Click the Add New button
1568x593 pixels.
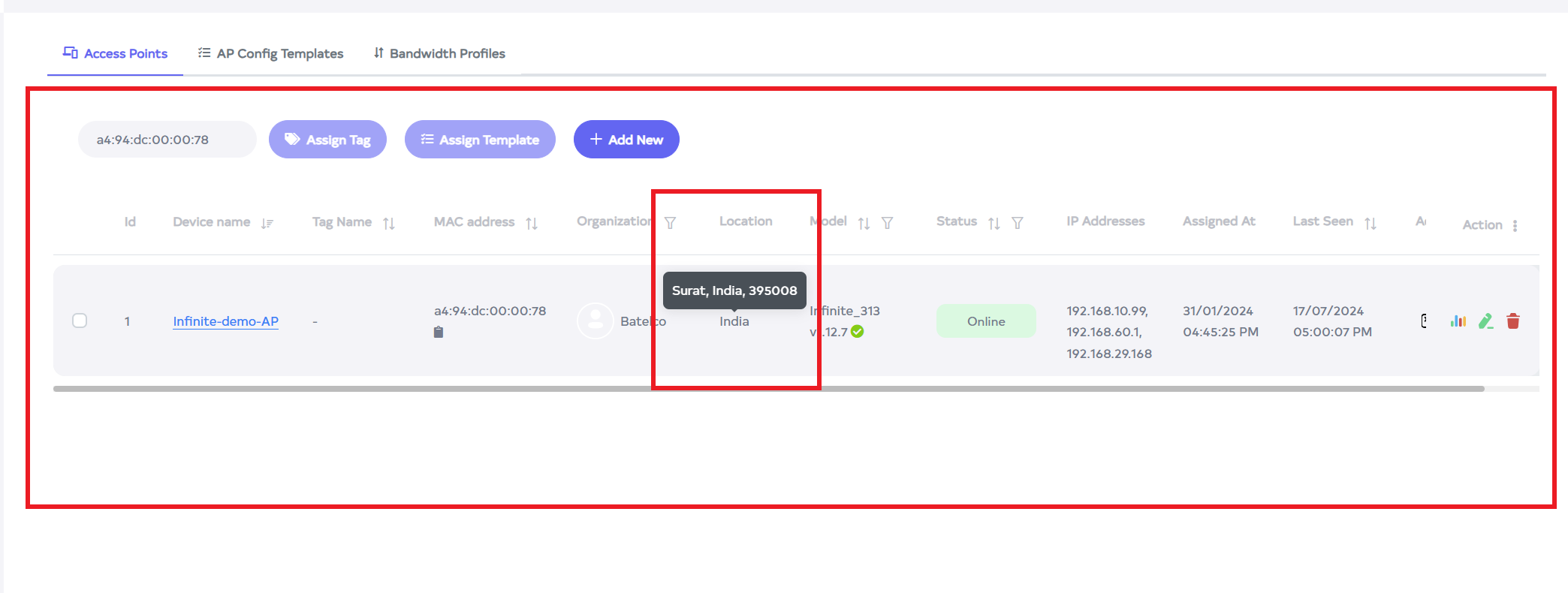(626, 140)
